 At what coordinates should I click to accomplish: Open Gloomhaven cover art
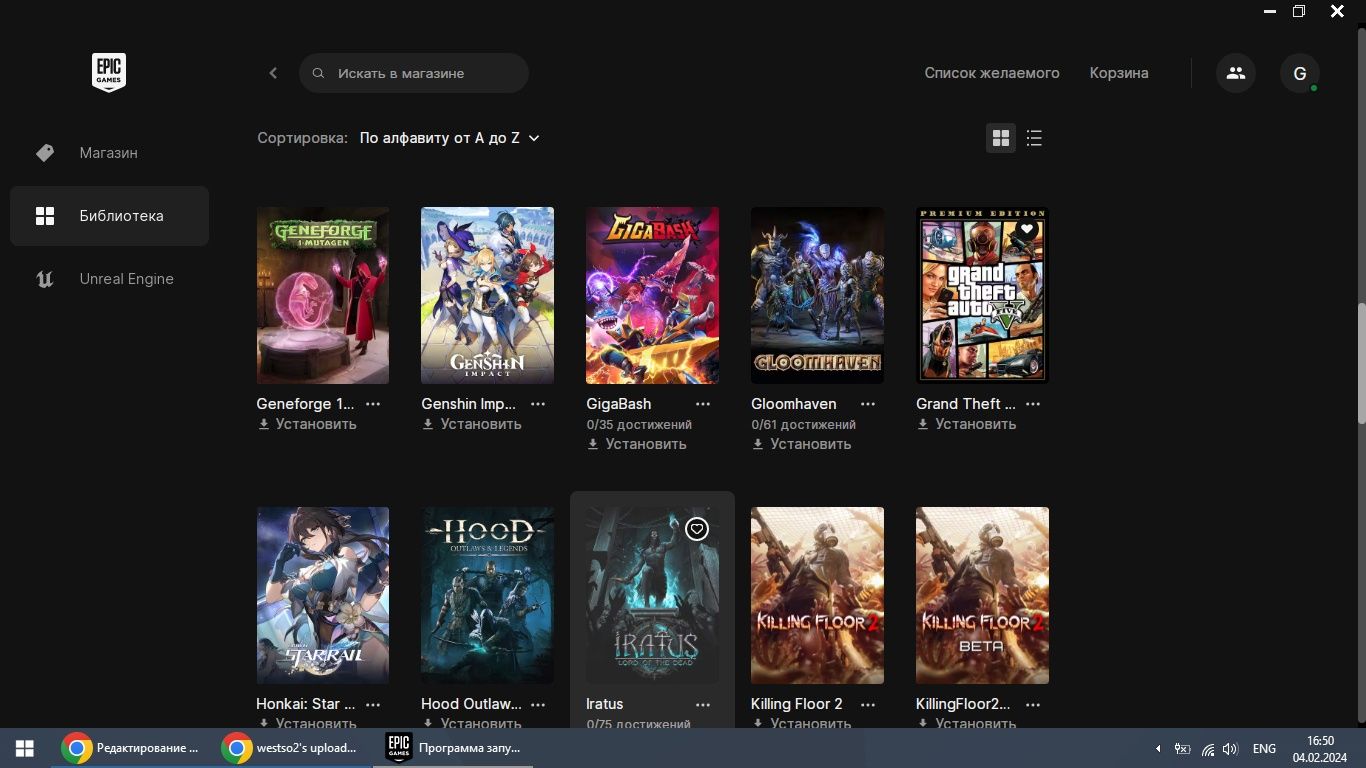pos(817,295)
